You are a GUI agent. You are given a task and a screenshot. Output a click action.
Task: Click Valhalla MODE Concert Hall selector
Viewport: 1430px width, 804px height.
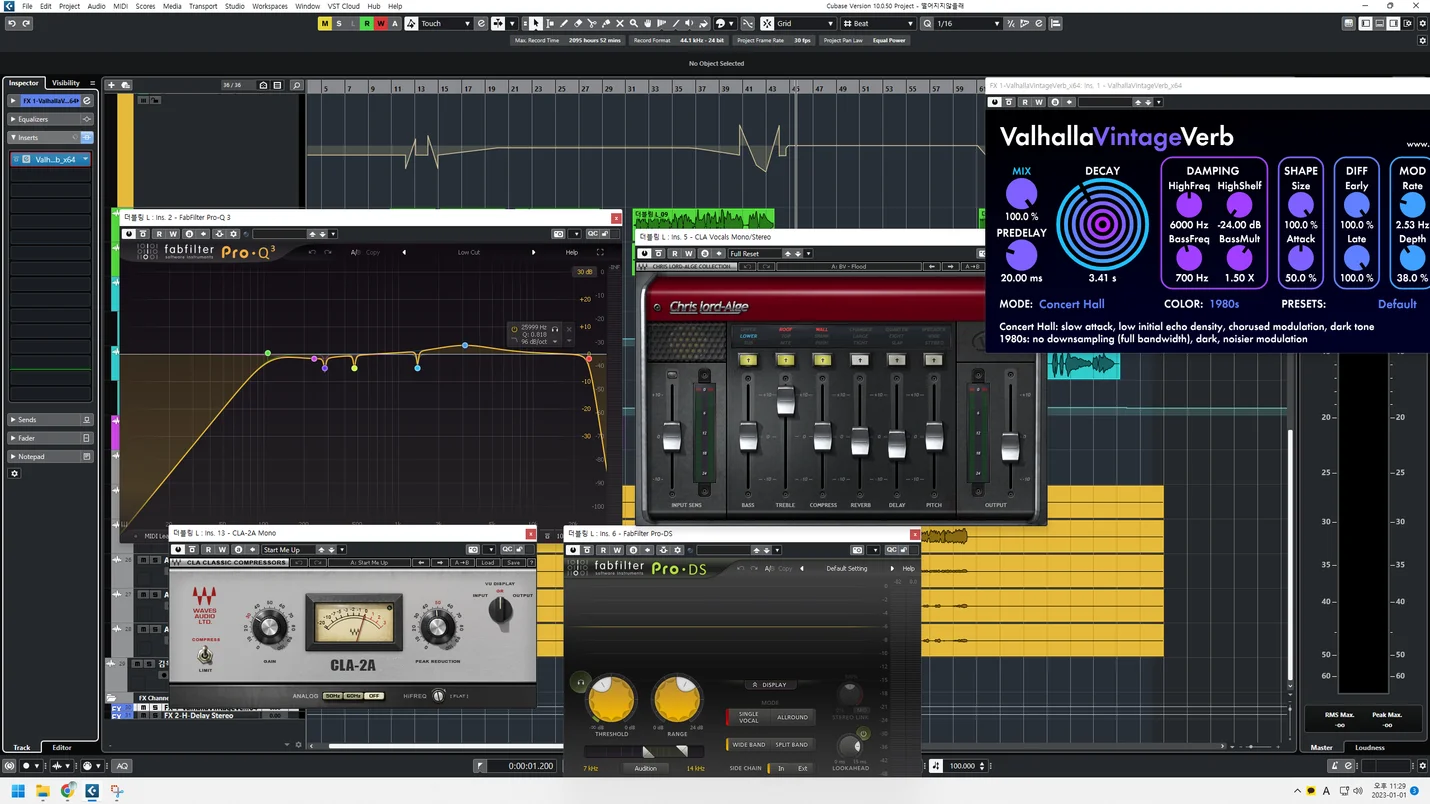pos(1071,304)
